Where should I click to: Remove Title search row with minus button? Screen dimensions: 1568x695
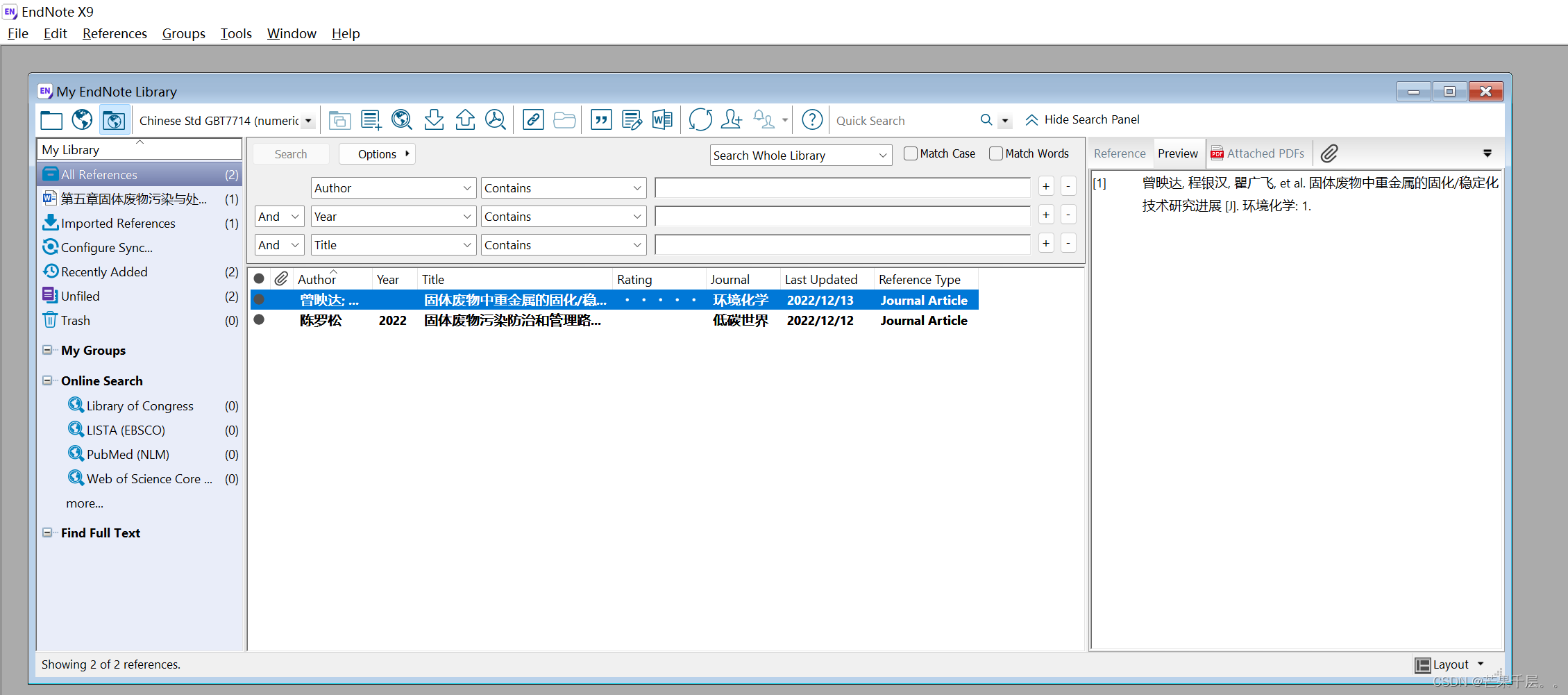click(x=1069, y=243)
